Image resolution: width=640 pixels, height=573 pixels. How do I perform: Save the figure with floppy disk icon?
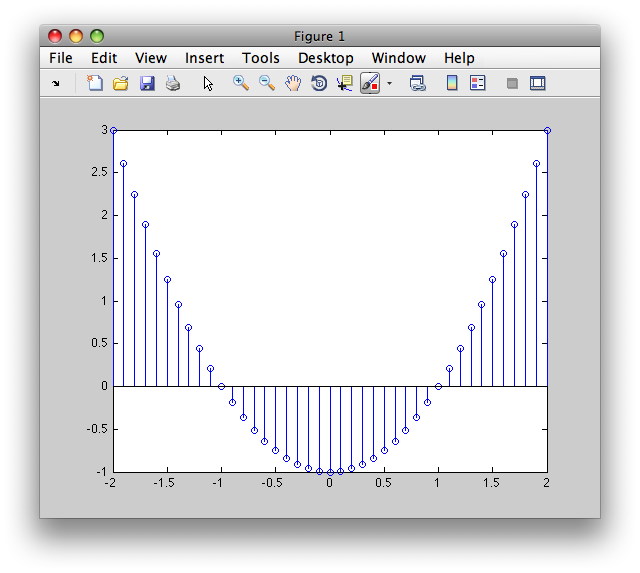147,83
